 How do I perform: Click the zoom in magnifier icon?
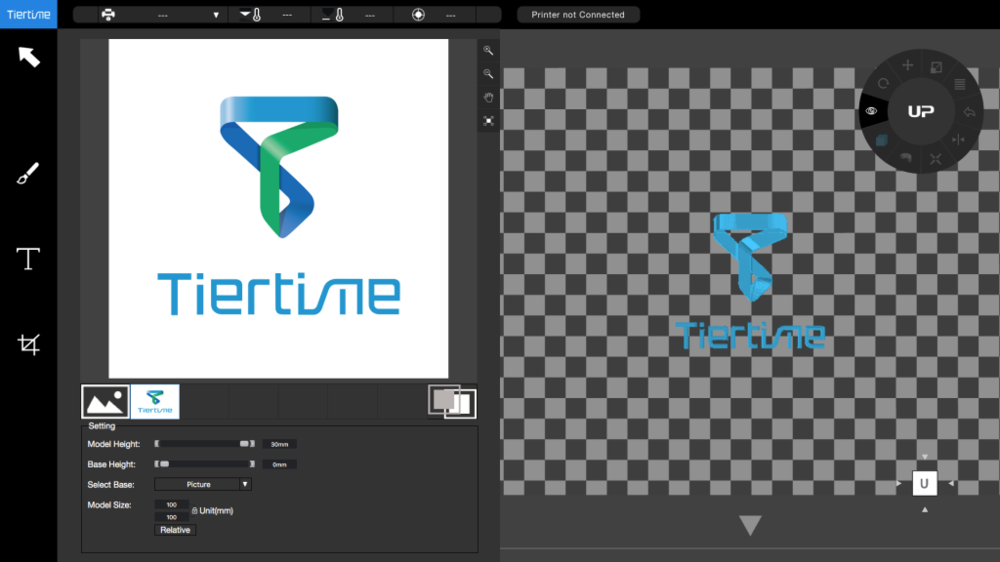pos(488,50)
